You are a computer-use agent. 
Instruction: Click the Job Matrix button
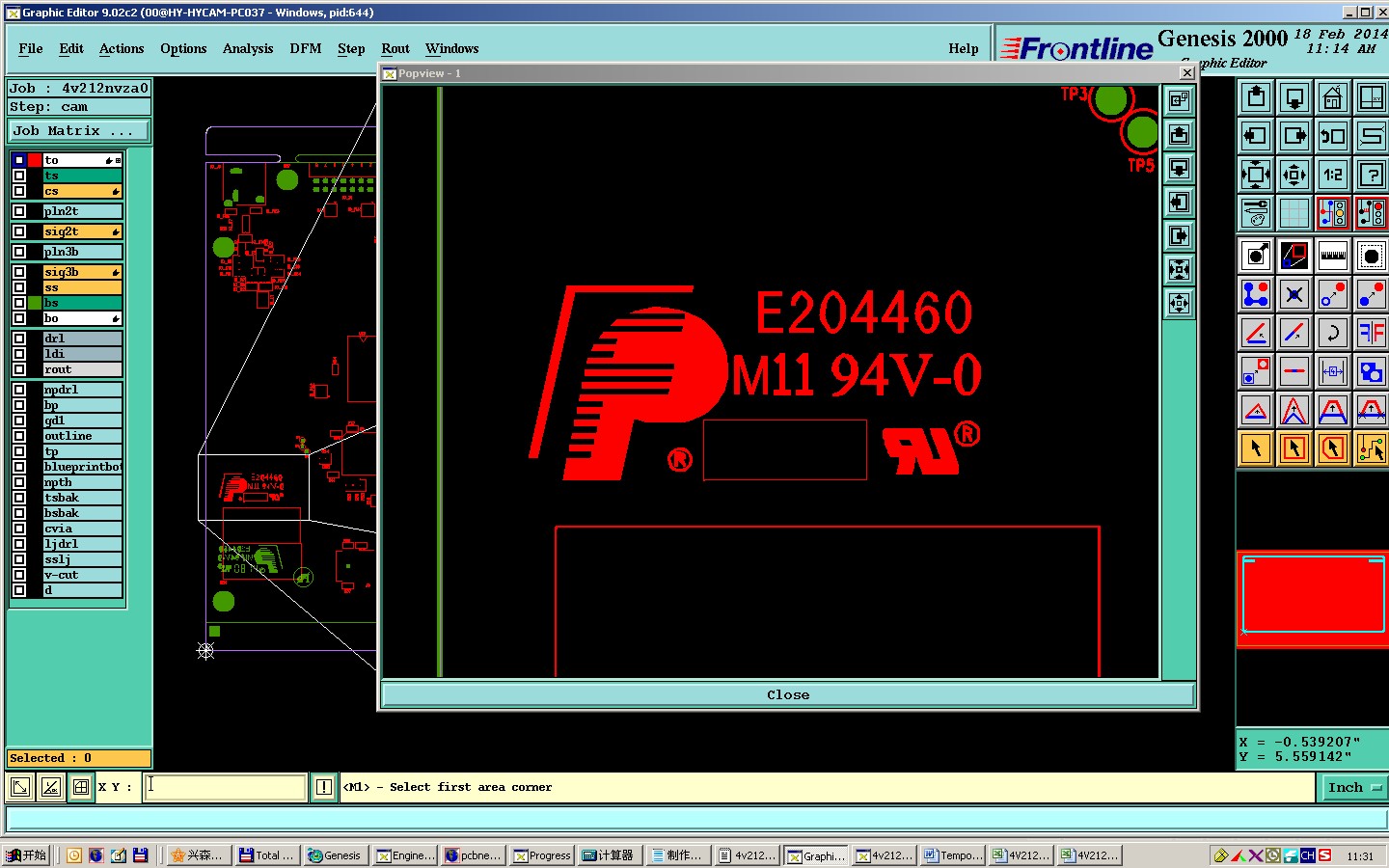(x=79, y=131)
